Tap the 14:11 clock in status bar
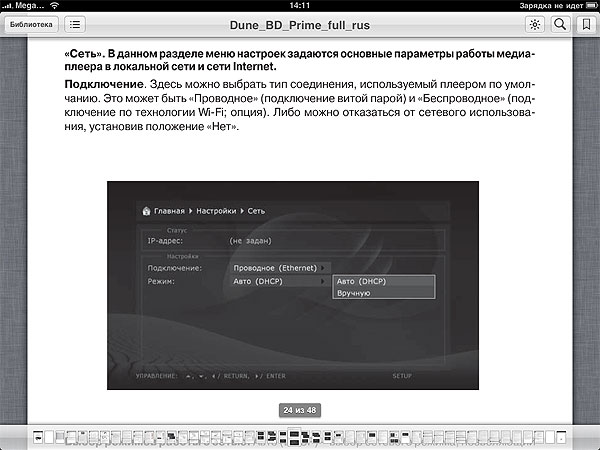 pyautogui.click(x=299, y=6)
